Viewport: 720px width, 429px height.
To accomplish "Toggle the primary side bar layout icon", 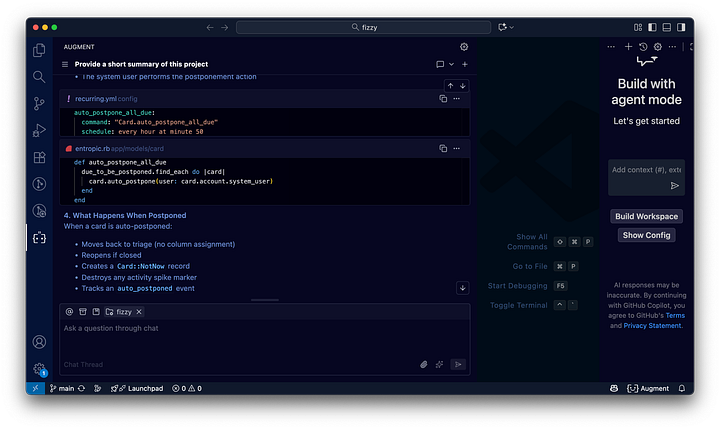I will (x=652, y=28).
